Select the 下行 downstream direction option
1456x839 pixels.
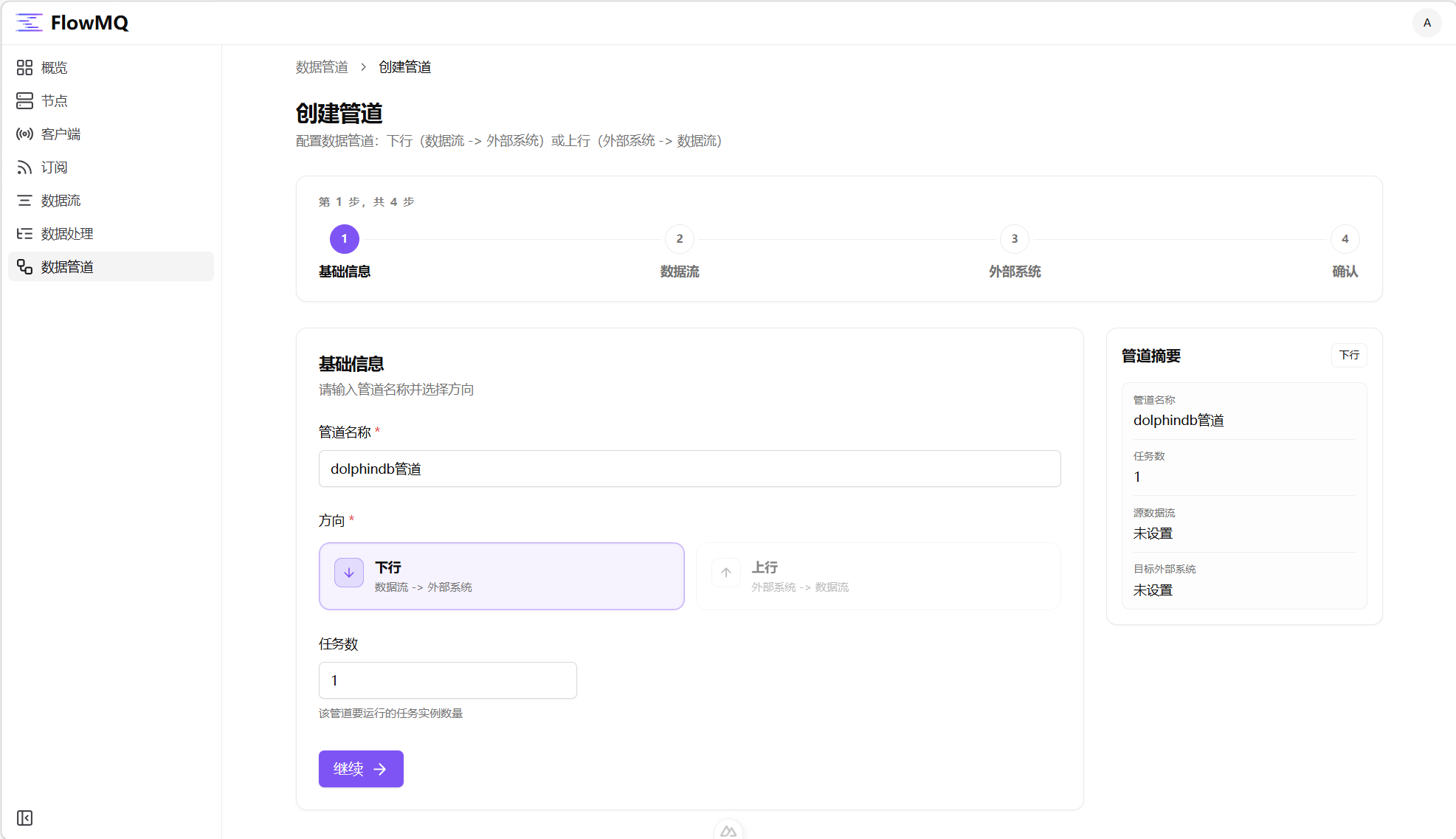(501, 576)
